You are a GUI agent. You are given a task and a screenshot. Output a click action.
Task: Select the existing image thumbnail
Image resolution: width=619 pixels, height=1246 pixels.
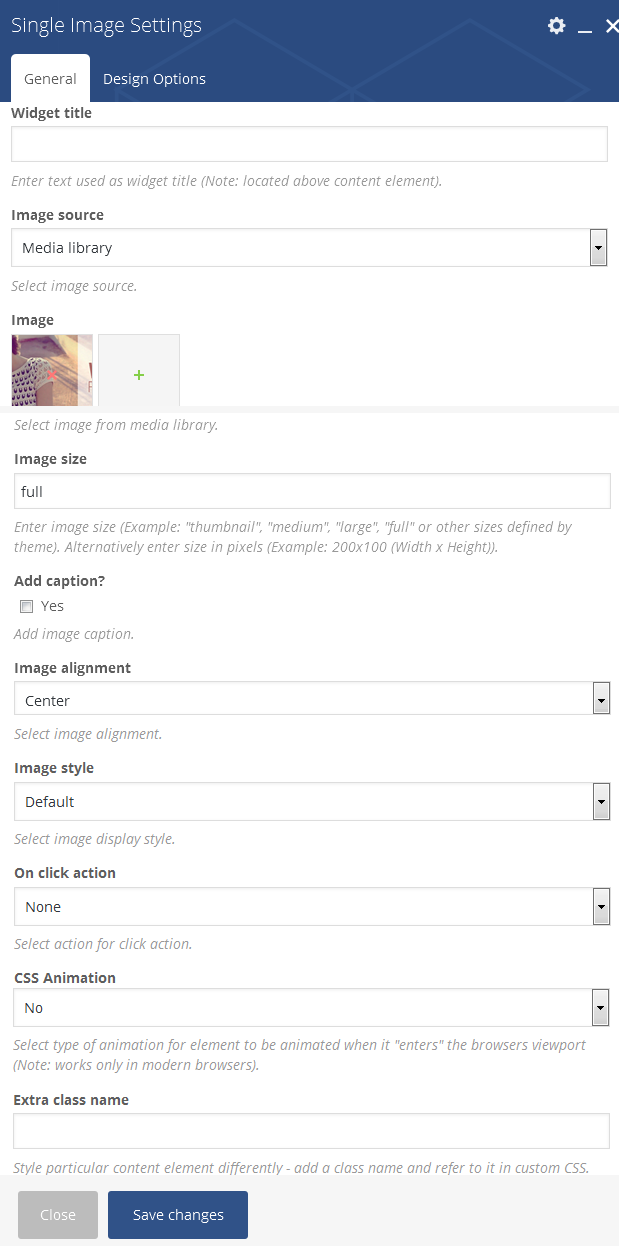pyautogui.click(x=52, y=371)
